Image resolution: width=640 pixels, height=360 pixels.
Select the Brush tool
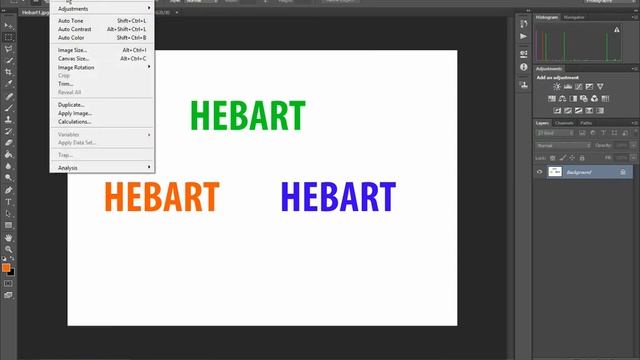coord(8,108)
